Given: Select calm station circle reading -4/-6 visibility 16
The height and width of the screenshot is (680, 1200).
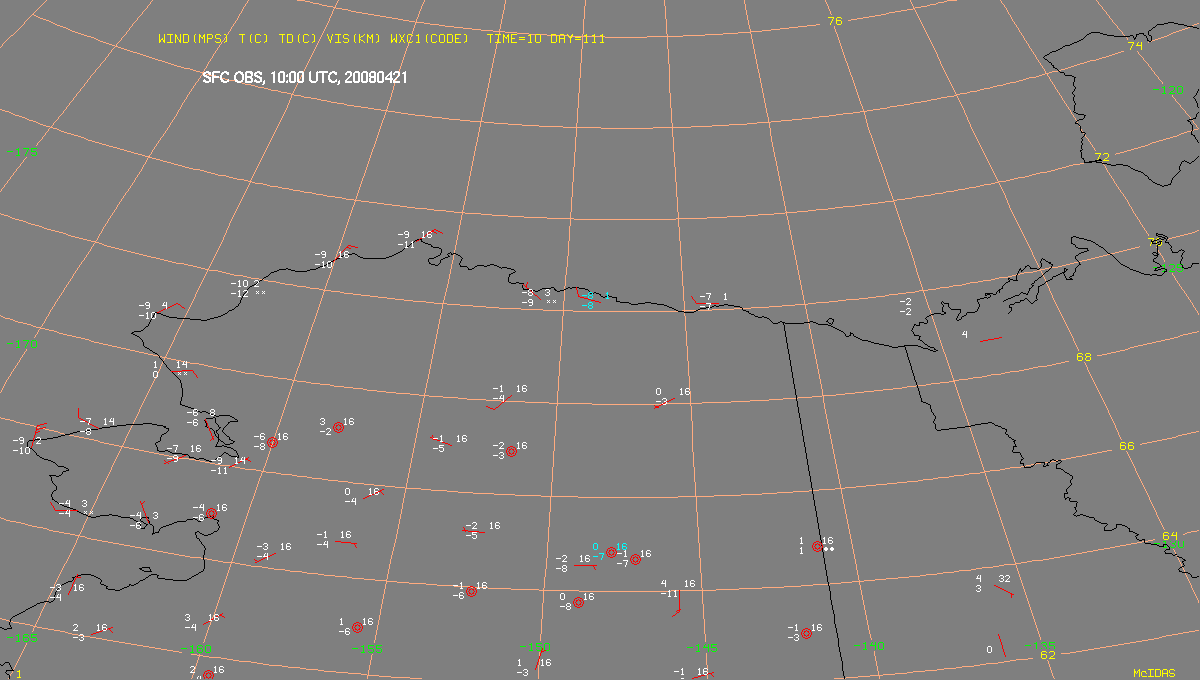Looking at the screenshot, I should click(x=211, y=514).
